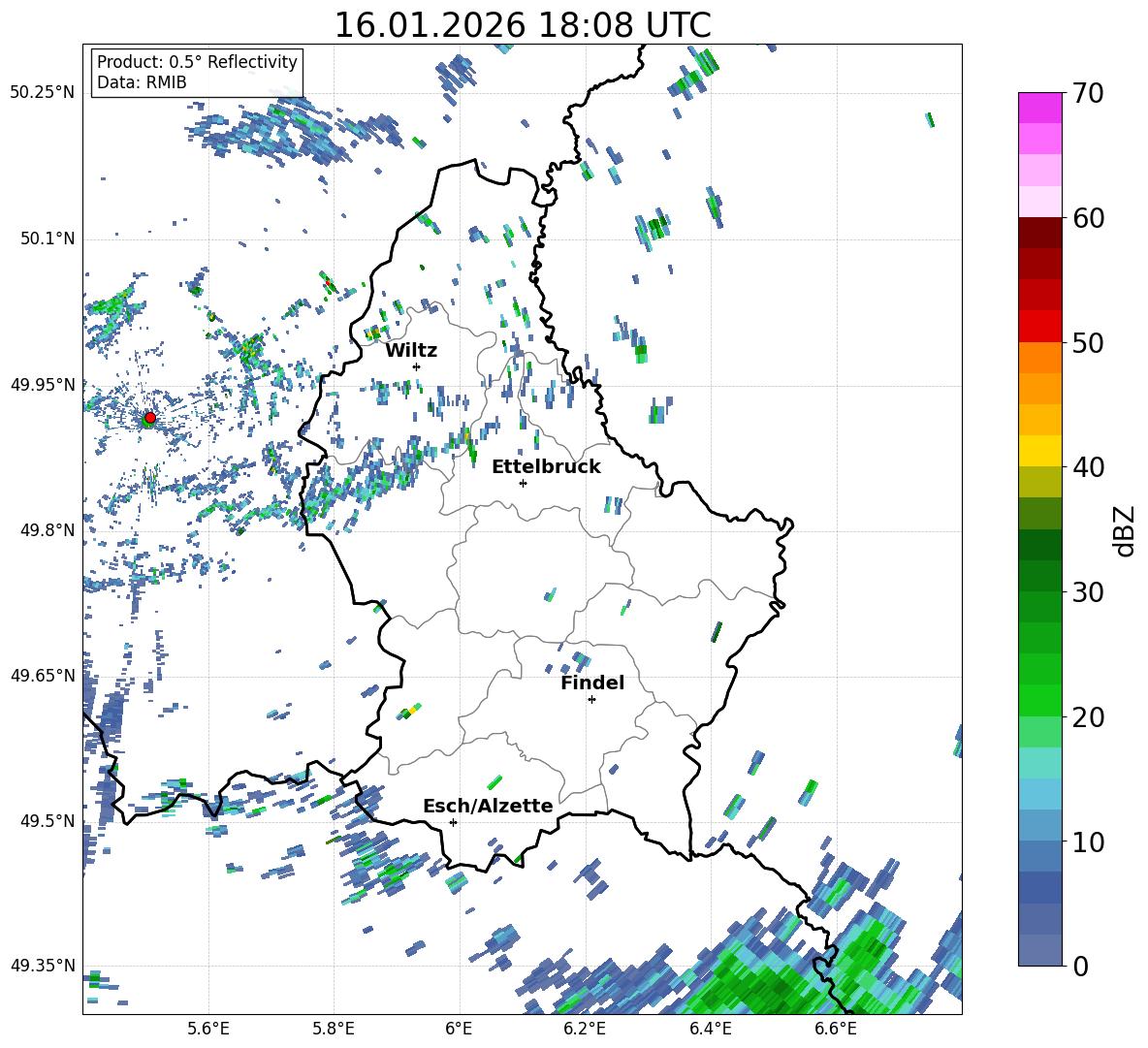This screenshot has height=1048, width=1148.
Task: Click the 40 colorbar tick label
Action: point(1087,467)
